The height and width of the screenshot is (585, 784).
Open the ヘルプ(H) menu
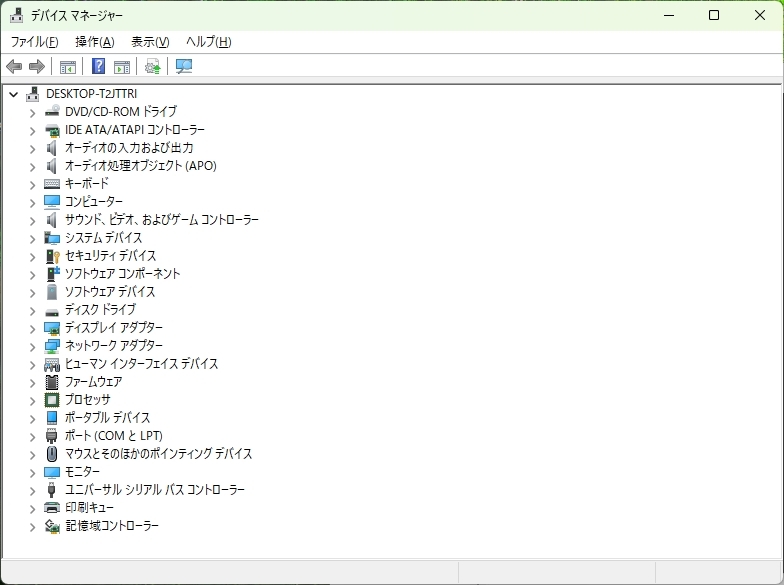tap(208, 42)
